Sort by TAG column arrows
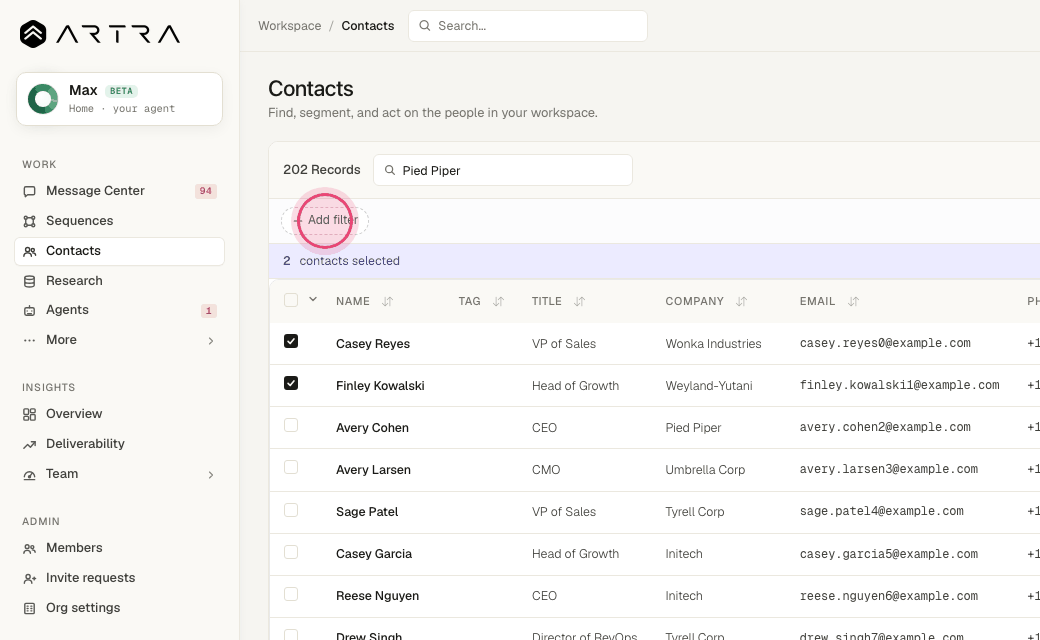 pos(498,302)
